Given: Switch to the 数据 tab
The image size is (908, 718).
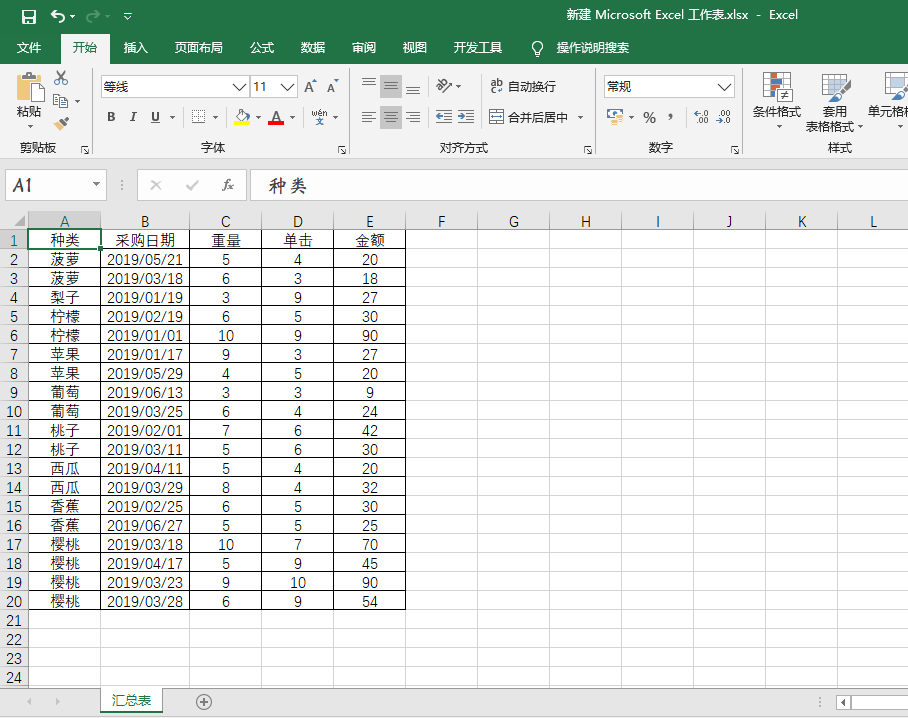Looking at the screenshot, I should coord(313,47).
